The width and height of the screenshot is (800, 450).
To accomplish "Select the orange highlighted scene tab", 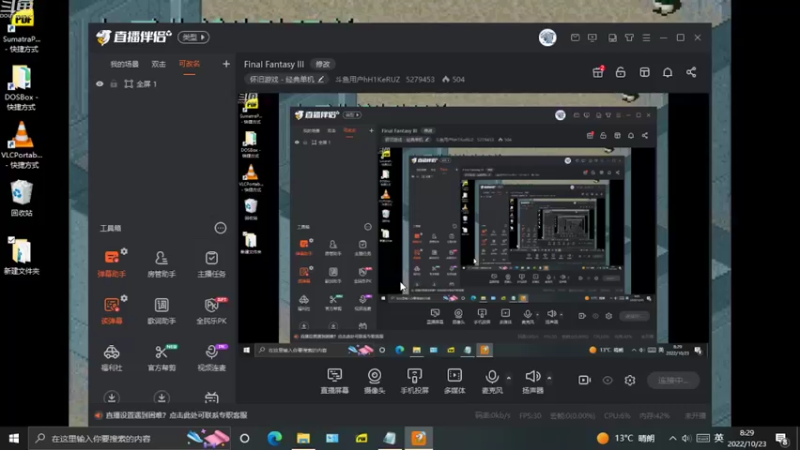I will coord(189,64).
